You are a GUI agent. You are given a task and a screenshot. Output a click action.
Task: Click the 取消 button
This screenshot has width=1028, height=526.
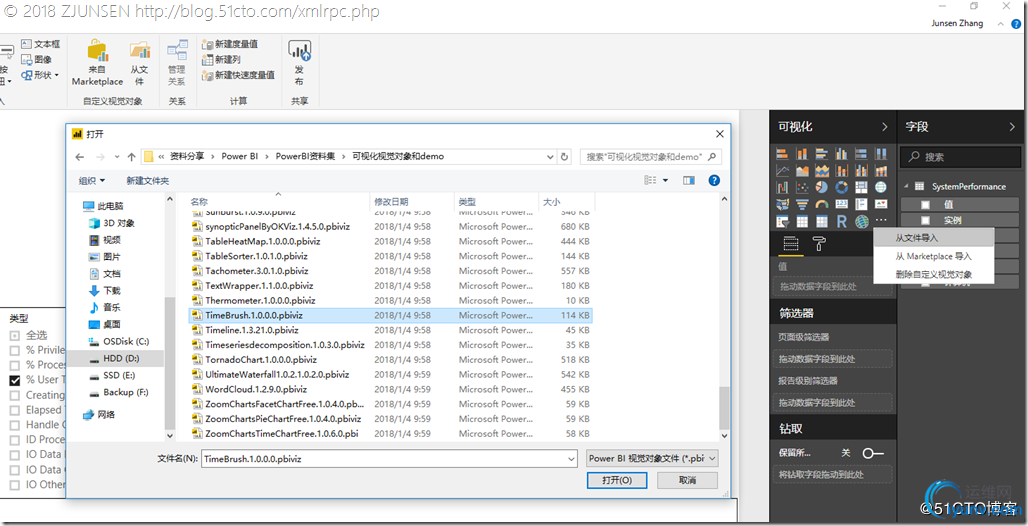(688, 480)
